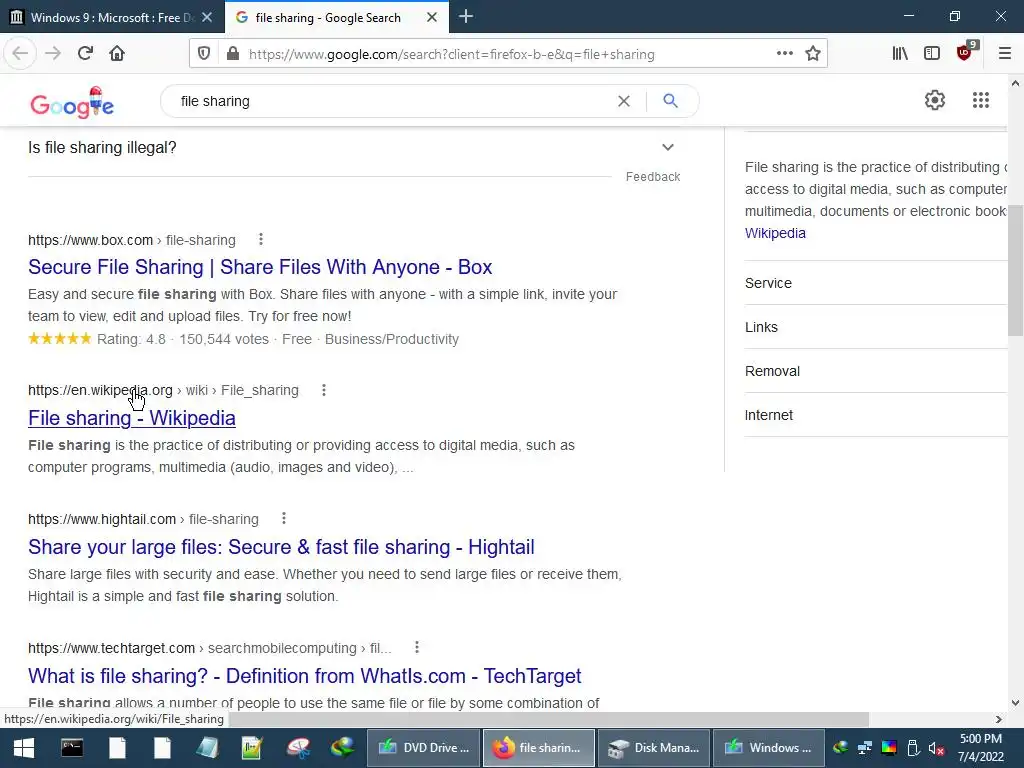Open the Google apps grid
1024x768 pixels.
click(980, 100)
